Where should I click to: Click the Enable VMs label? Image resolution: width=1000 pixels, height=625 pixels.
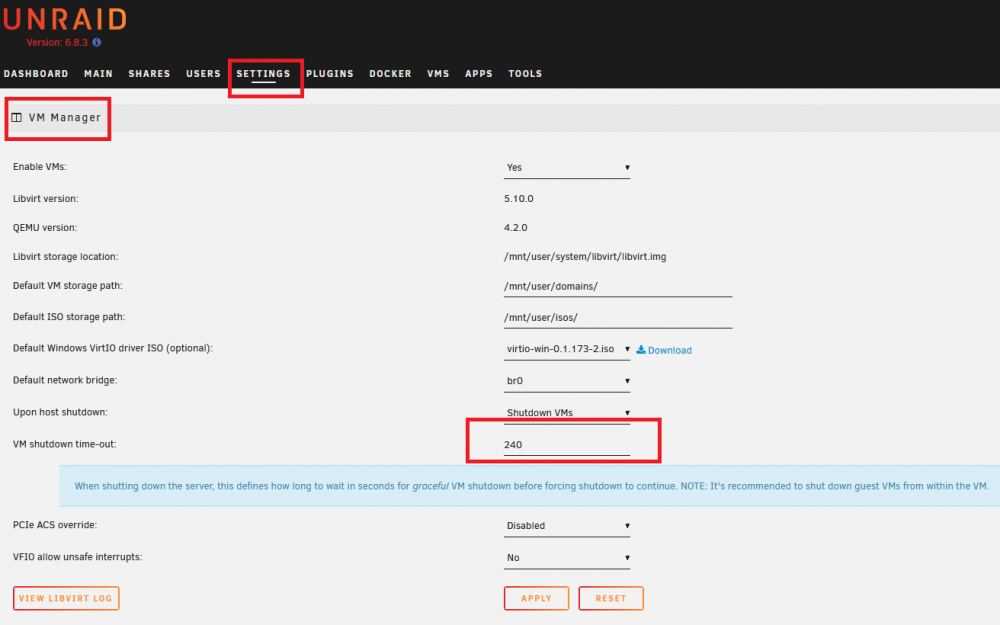[x=40, y=166]
